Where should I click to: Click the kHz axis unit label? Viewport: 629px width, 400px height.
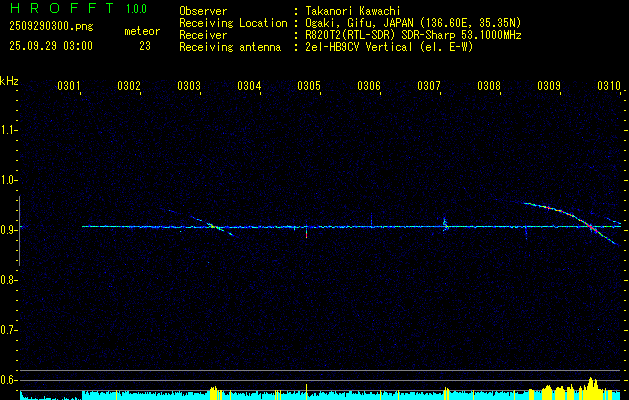[9, 81]
